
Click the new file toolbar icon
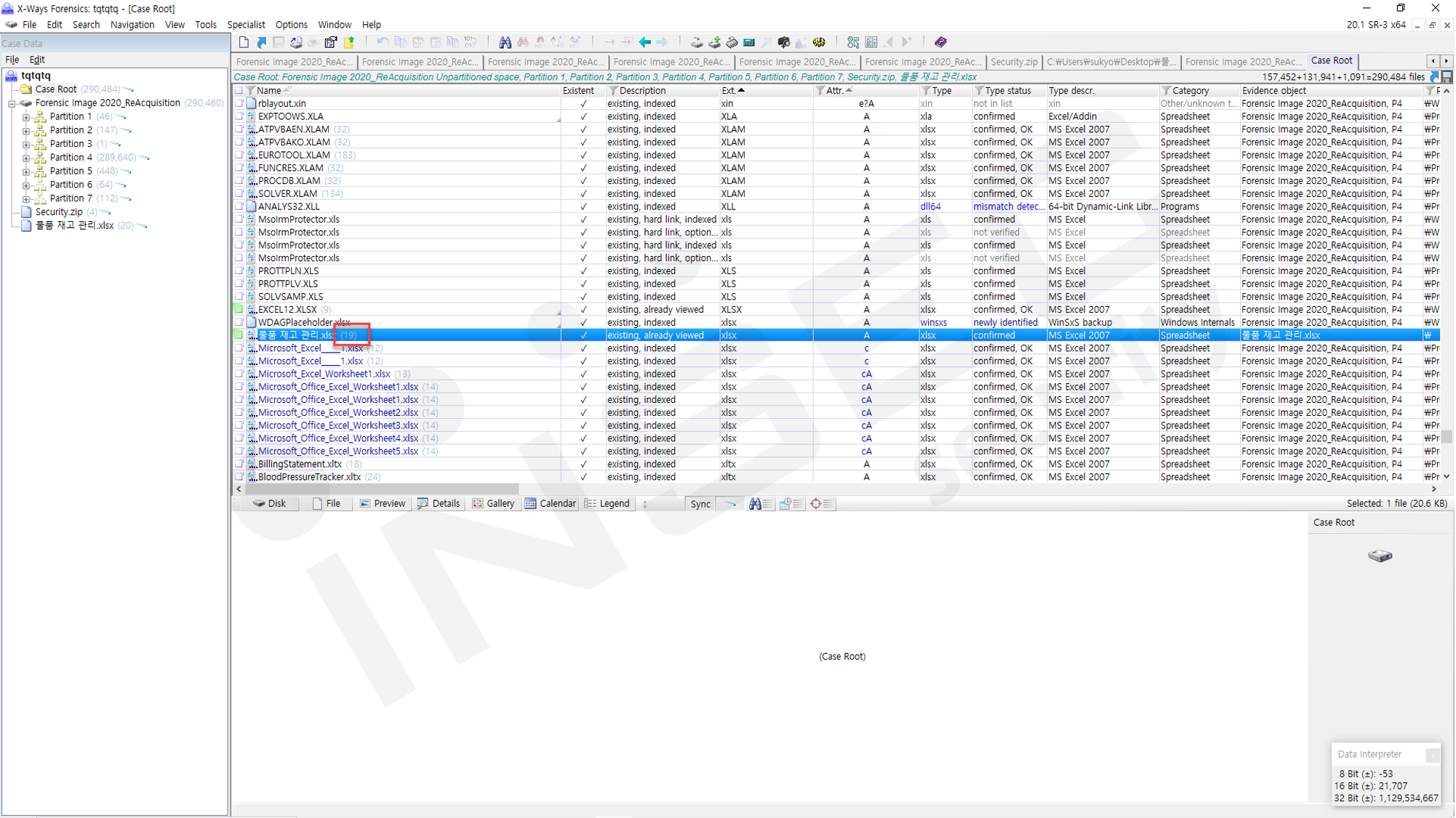(244, 42)
